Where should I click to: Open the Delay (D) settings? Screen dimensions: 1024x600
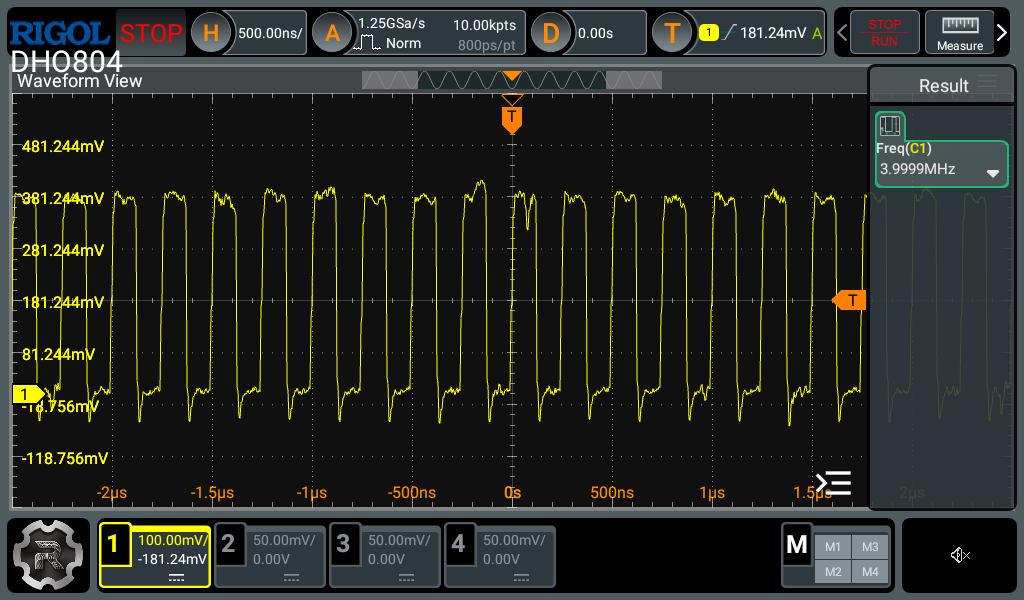pos(551,33)
